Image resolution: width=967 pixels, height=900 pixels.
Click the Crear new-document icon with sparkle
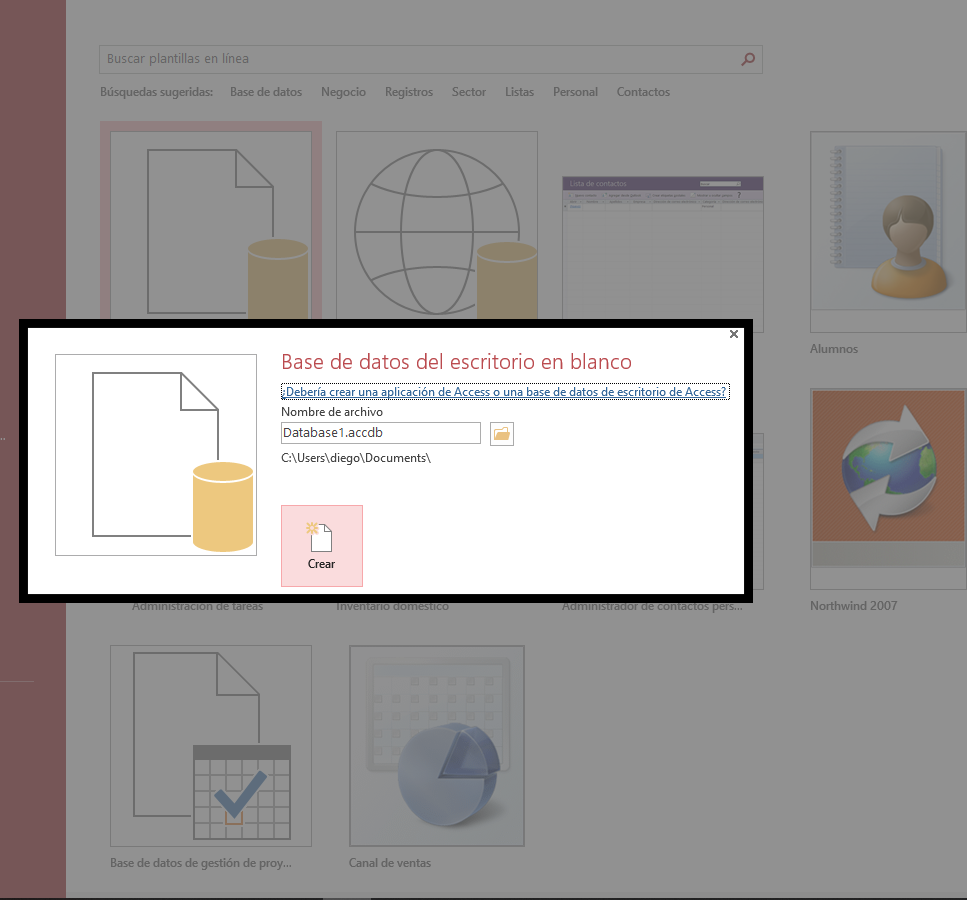tap(319, 537)
